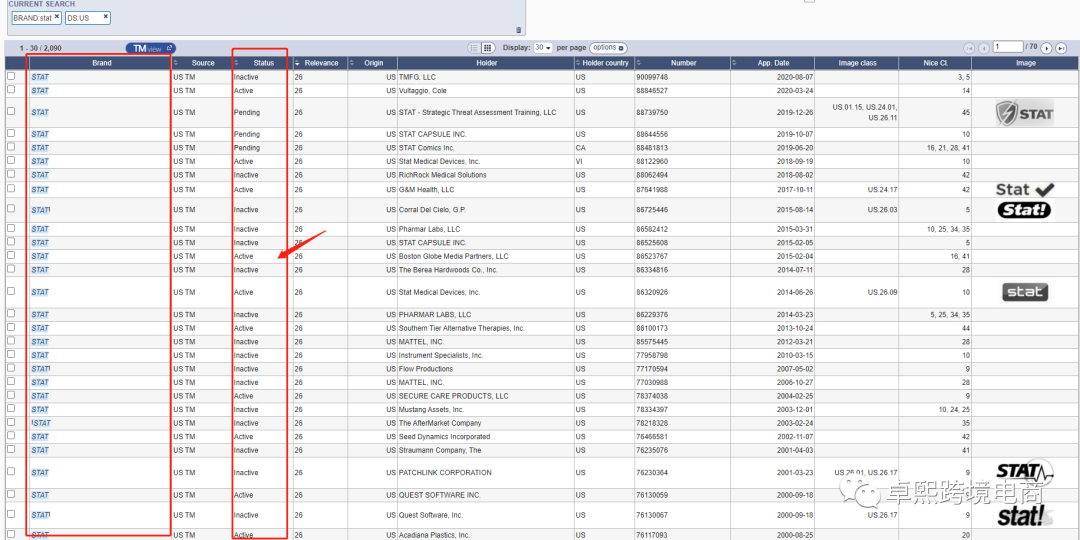Go to the next results page

pyautogui.click(x=1046, y=48)
